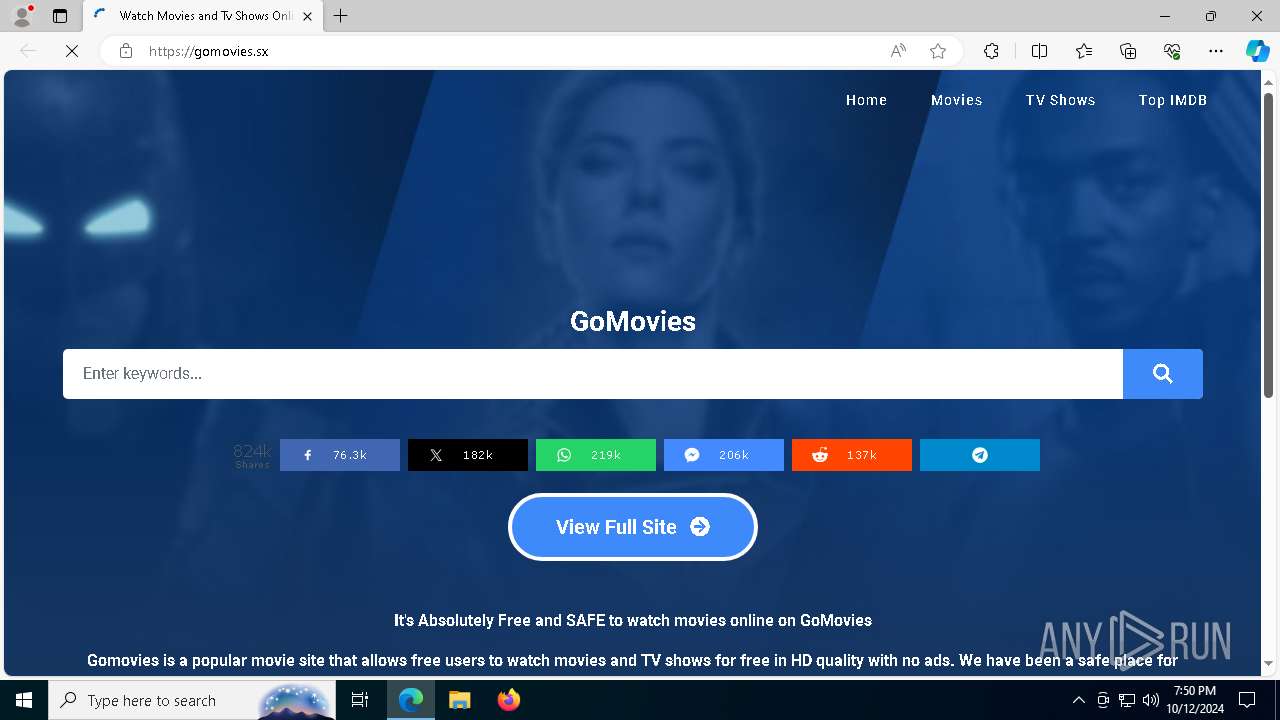The width and height of the screenshot is (1280, 720).
Task: Click Windows taskbar search box
Action: tap(192, 700)
